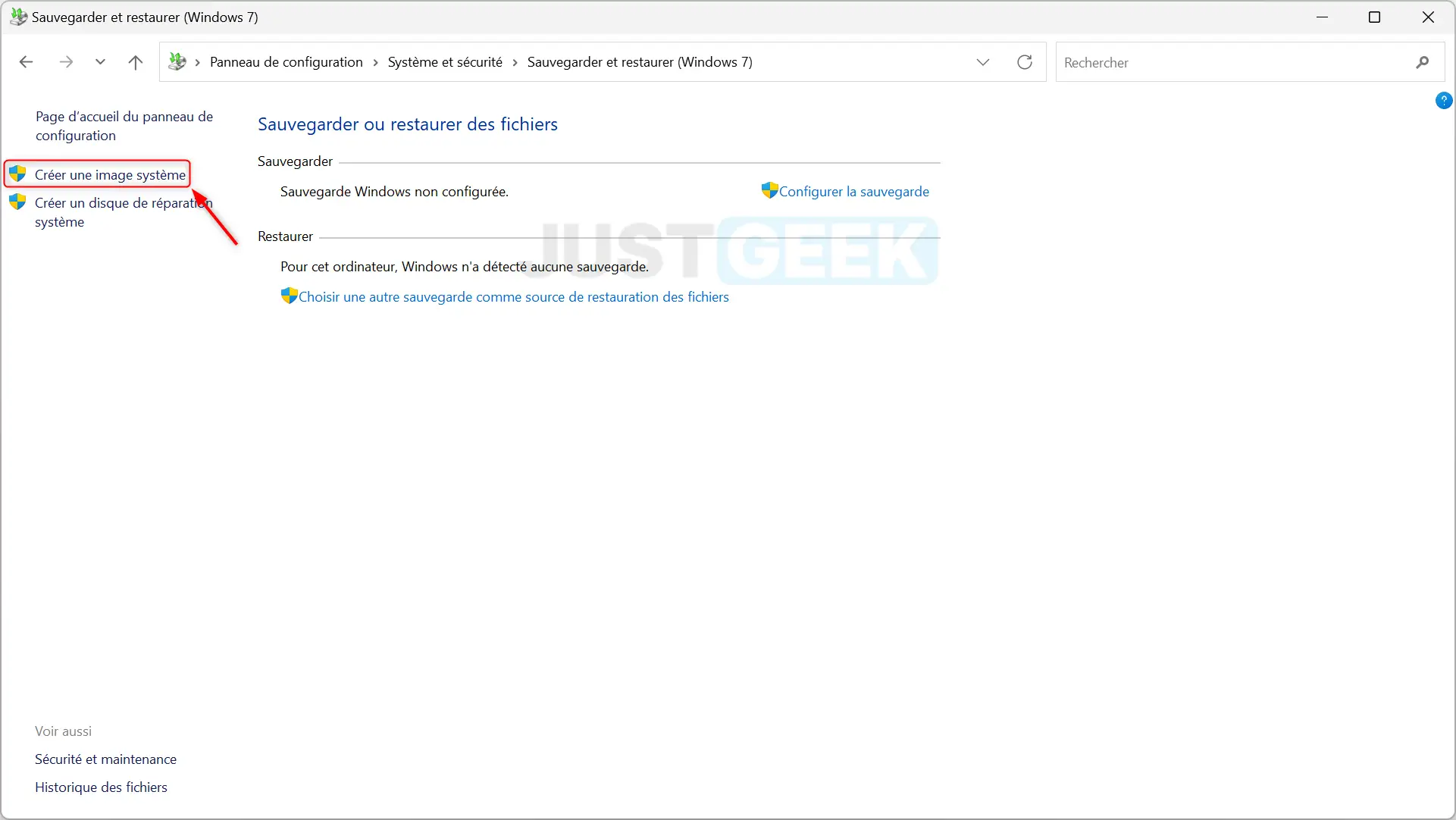Open Créer un disque de réparation système
Image resolution: width=1456 pixels, height=820 pixels.
coord(124,212)
